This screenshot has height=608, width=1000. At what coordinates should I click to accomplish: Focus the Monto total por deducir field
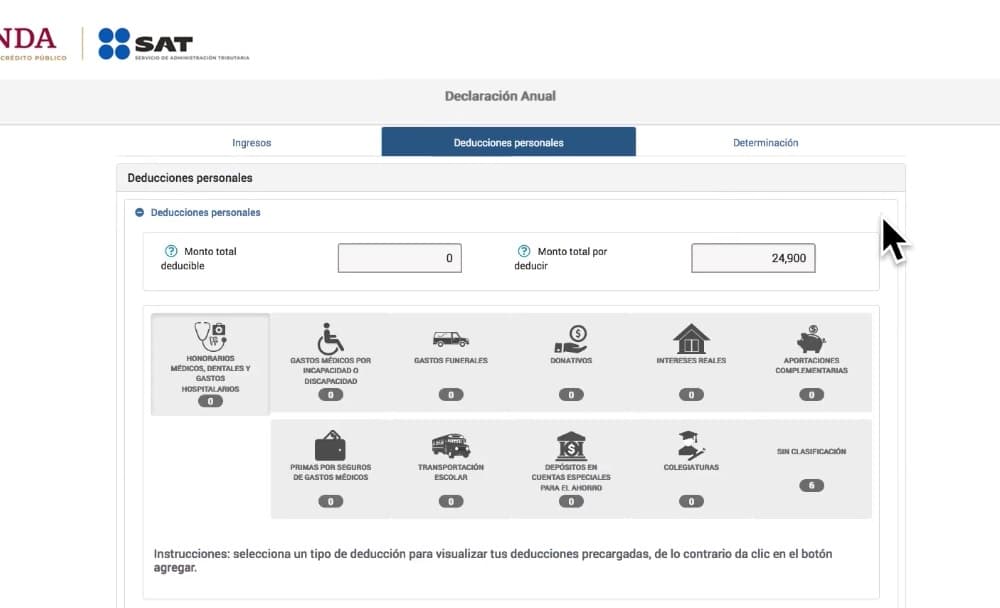[752, 258]
